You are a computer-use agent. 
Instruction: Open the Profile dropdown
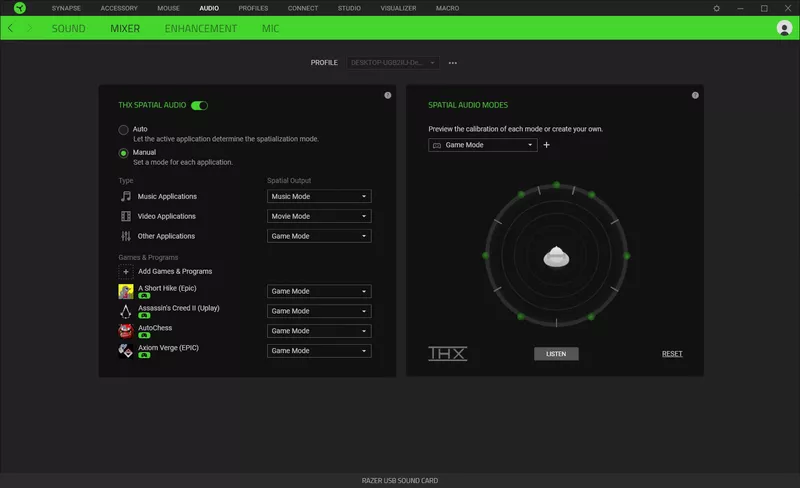tap(393, 63)
